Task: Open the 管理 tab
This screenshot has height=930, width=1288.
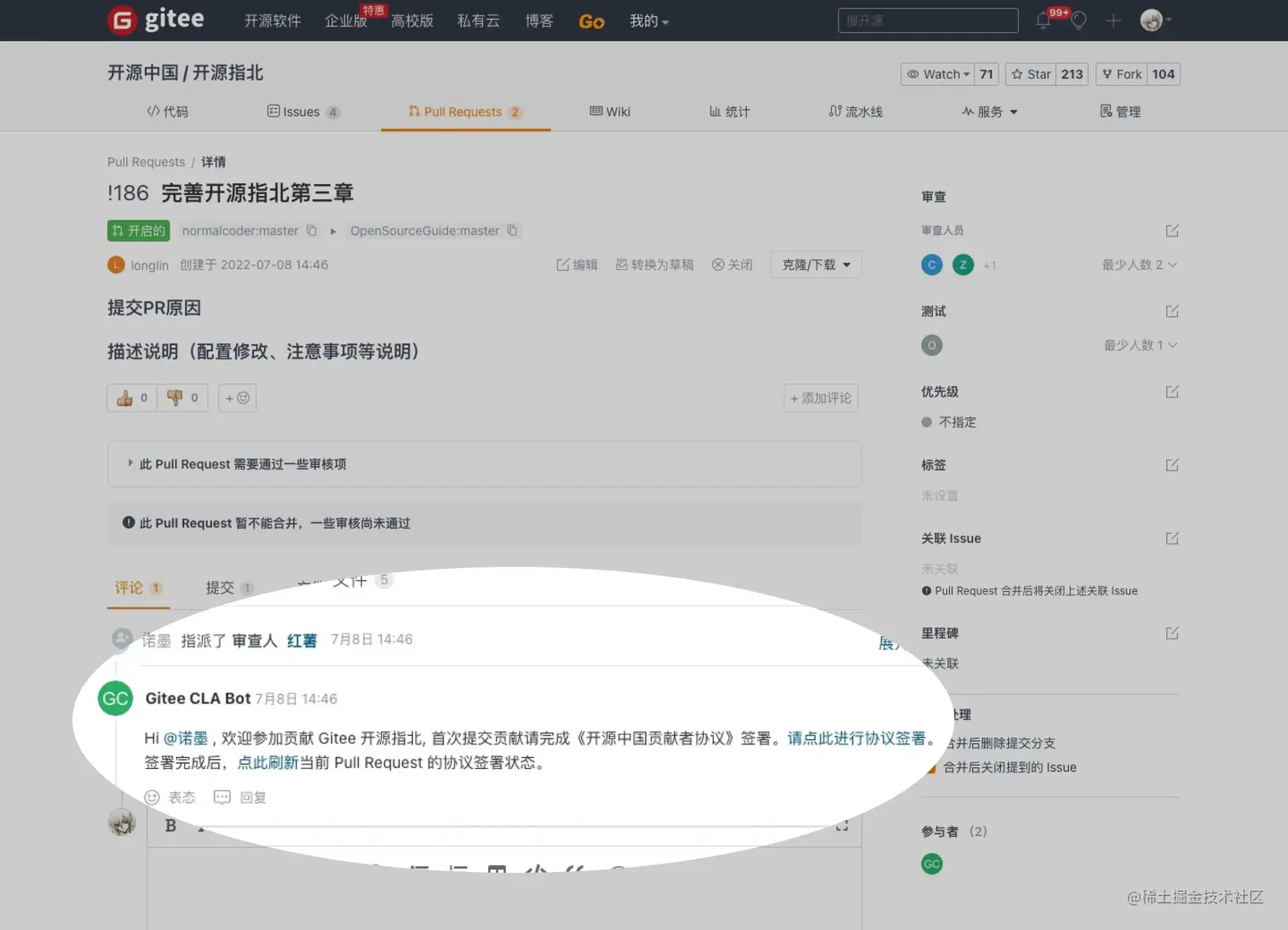Action: coord(1120,112)
